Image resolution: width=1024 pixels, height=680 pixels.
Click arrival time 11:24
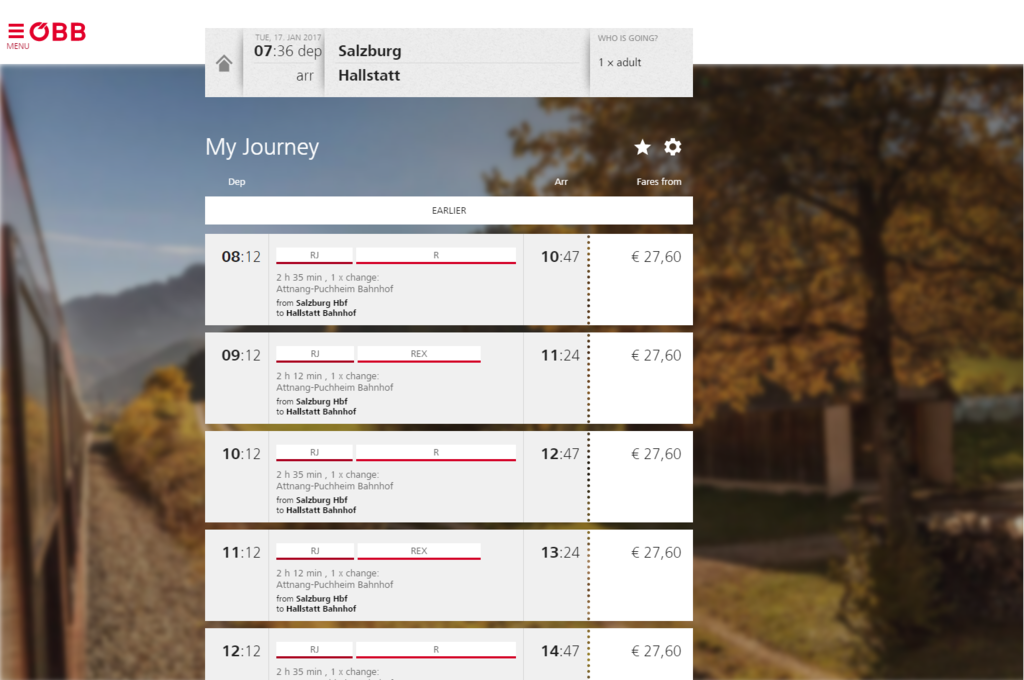(x=560, y=355)
